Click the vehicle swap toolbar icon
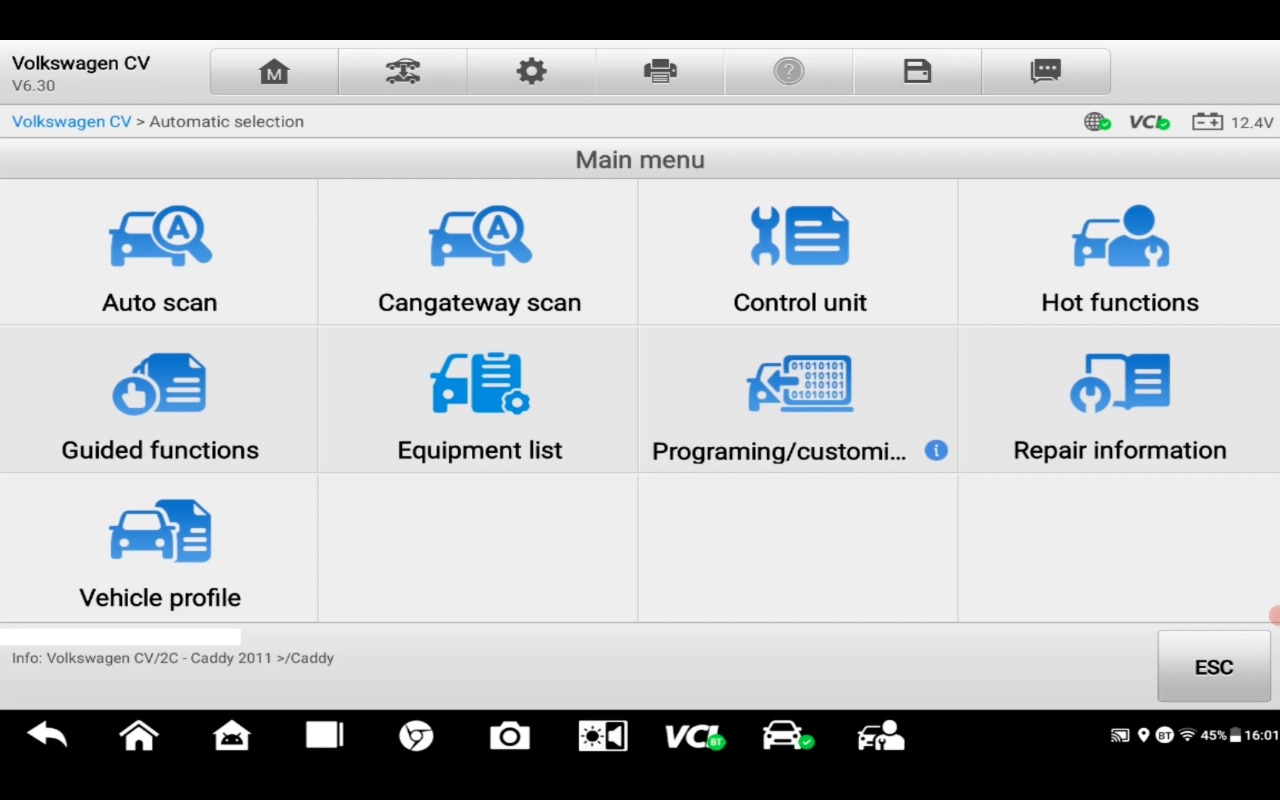1280x800 pixels. (403, 71)
